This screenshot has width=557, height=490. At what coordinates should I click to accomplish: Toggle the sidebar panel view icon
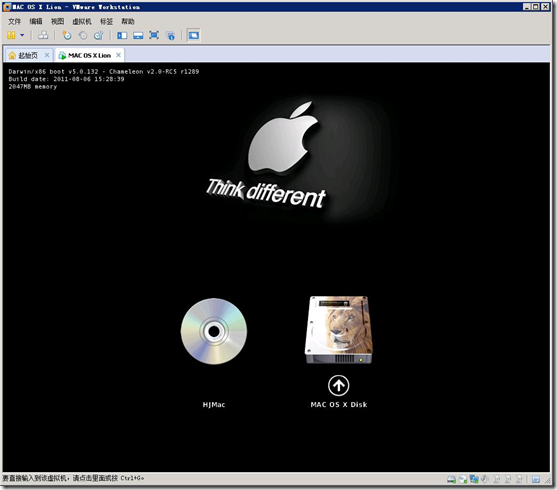coord(122,35)
